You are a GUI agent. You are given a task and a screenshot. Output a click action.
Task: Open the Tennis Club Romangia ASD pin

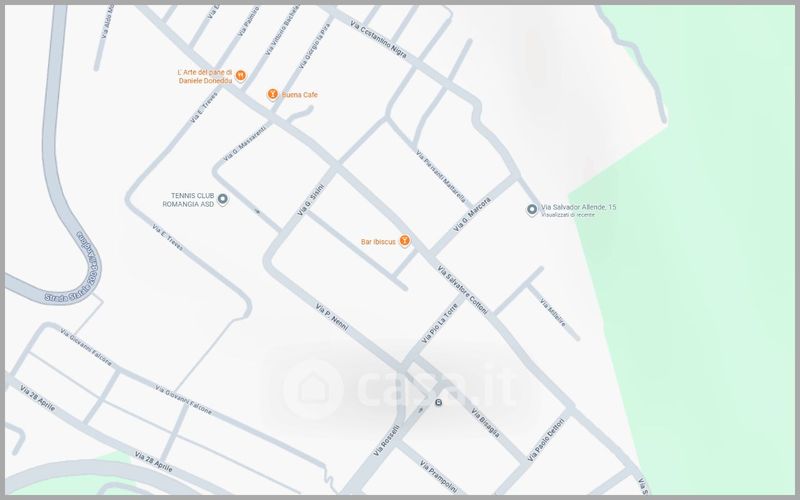pyautogui.click(x=223, y=200)
